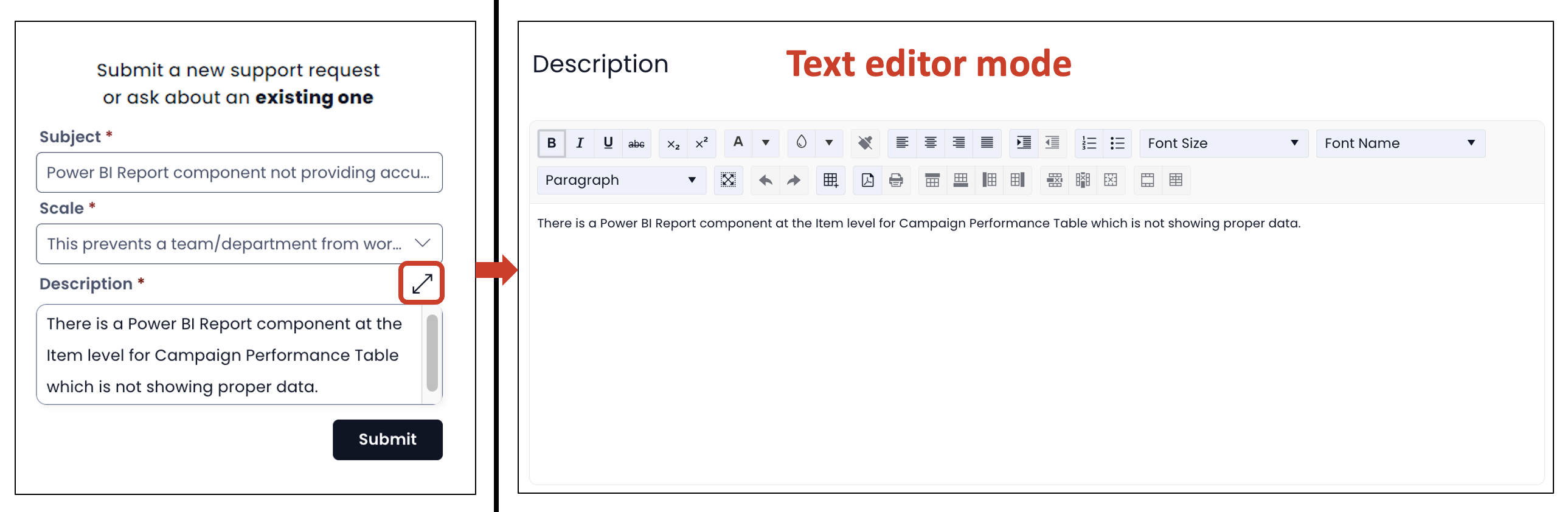Click the Subject input field

[239, 172]
